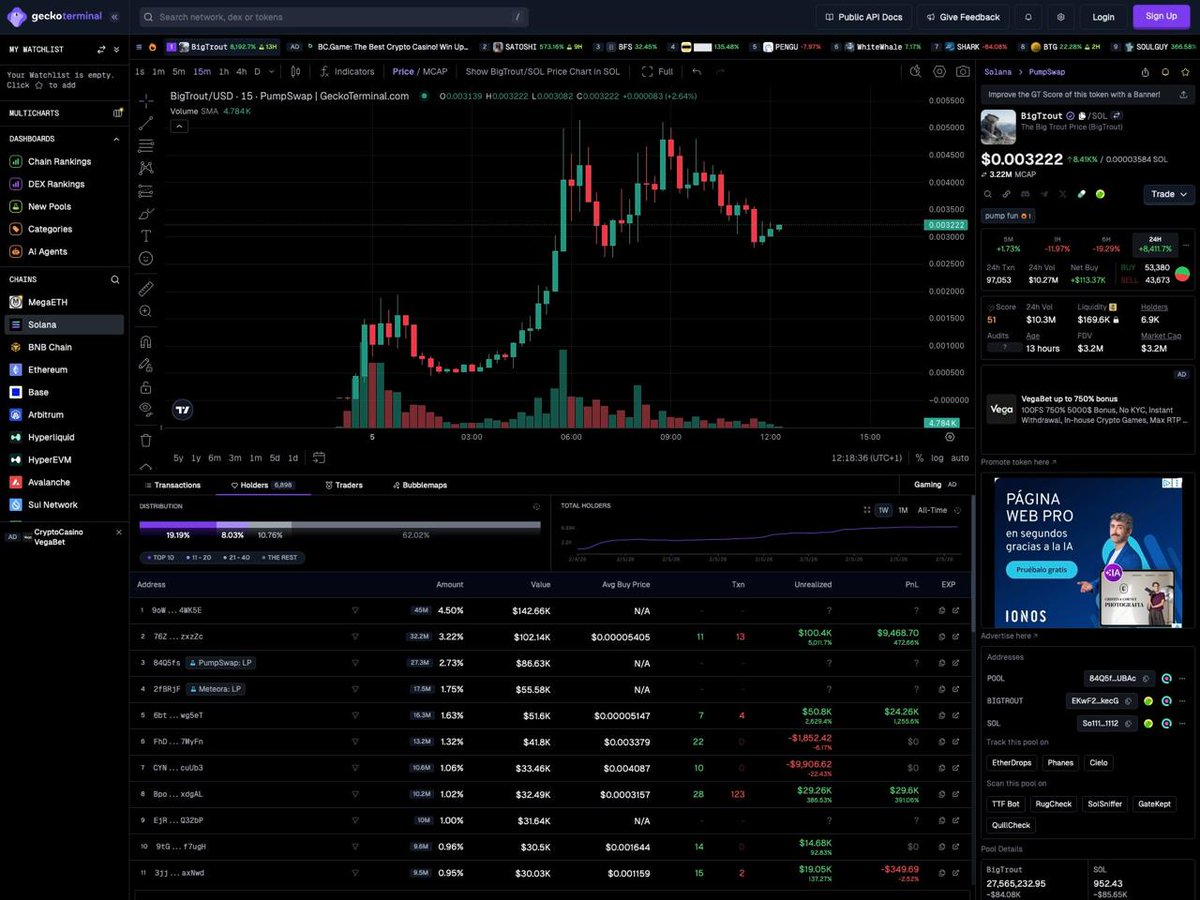1200x900 pixels.
Task: Open the Trade dropdown
Action: 1168,194
